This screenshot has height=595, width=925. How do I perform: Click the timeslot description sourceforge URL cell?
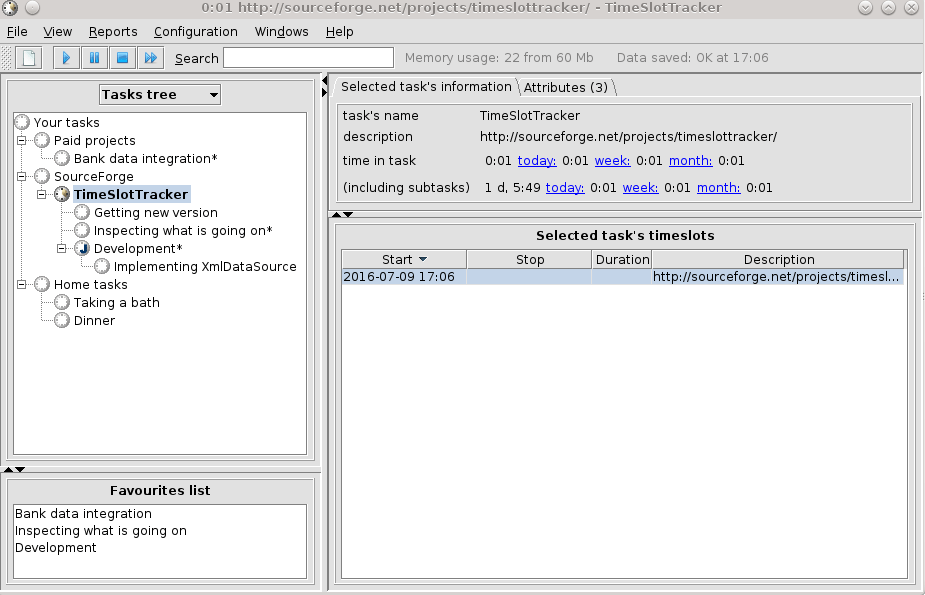[x=778, y=277]
